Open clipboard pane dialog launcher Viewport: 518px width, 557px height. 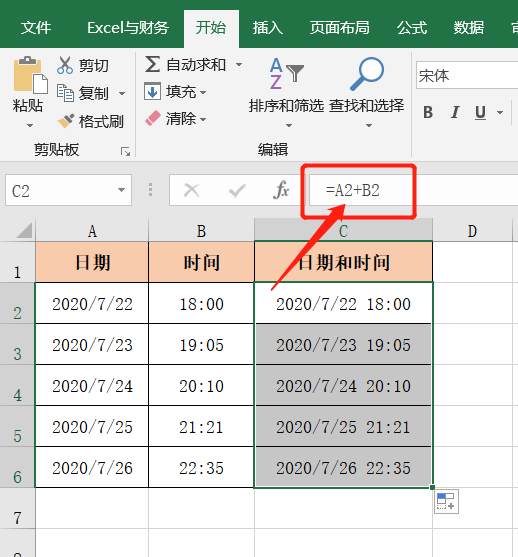coord(125,152)
